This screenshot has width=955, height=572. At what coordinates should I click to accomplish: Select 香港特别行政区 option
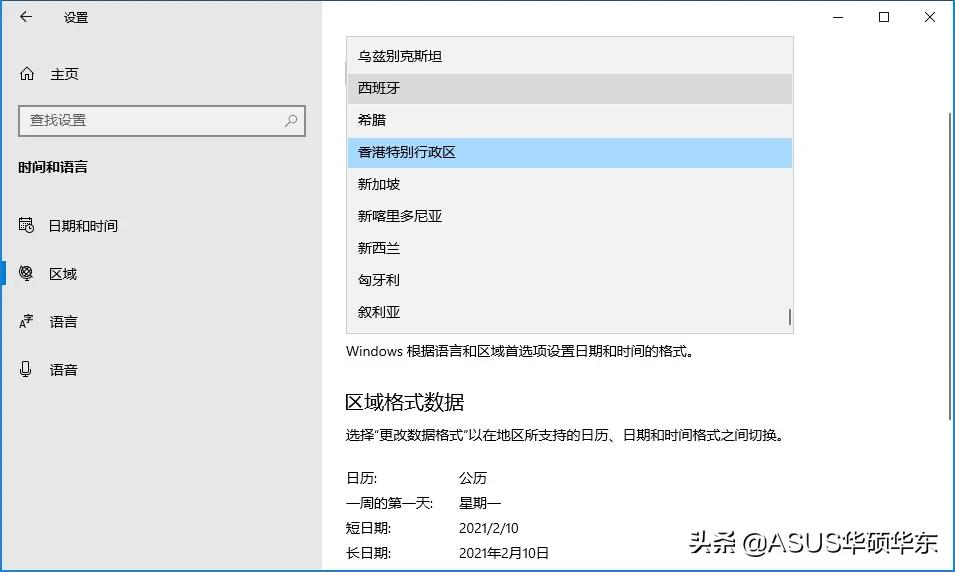[x=569, y=152]
